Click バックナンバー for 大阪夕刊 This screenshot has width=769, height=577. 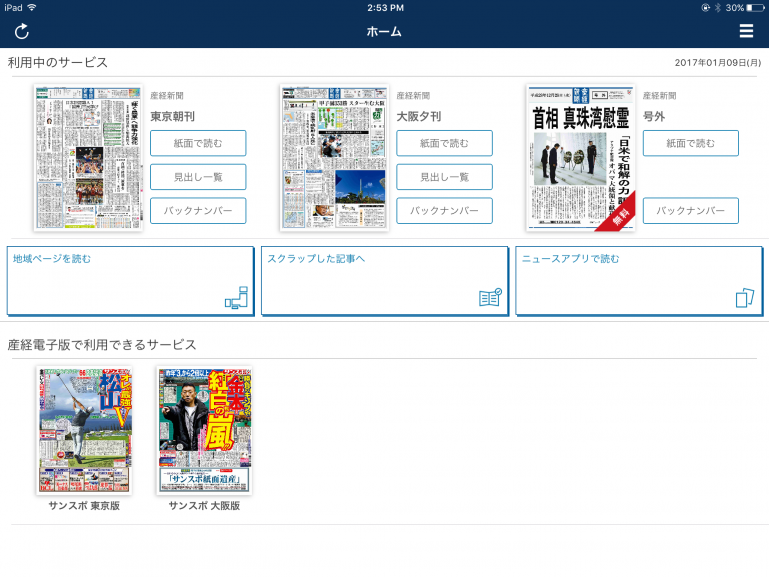pyautogui.click(x=444, y=211)
